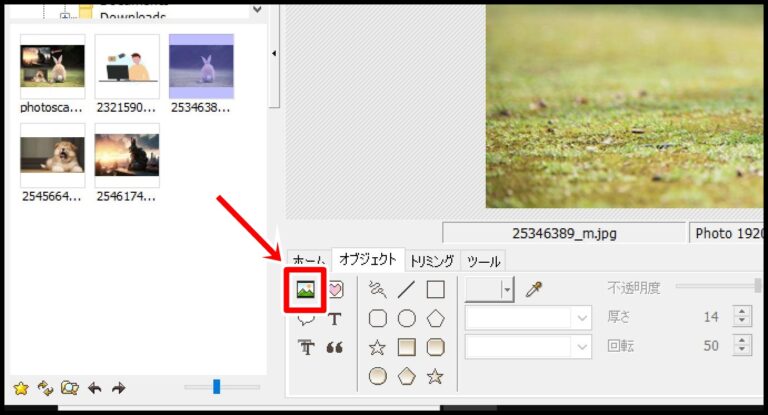Click the yellow star favorites icon
This screenshot has height=415, width=768.
[21, 389]
